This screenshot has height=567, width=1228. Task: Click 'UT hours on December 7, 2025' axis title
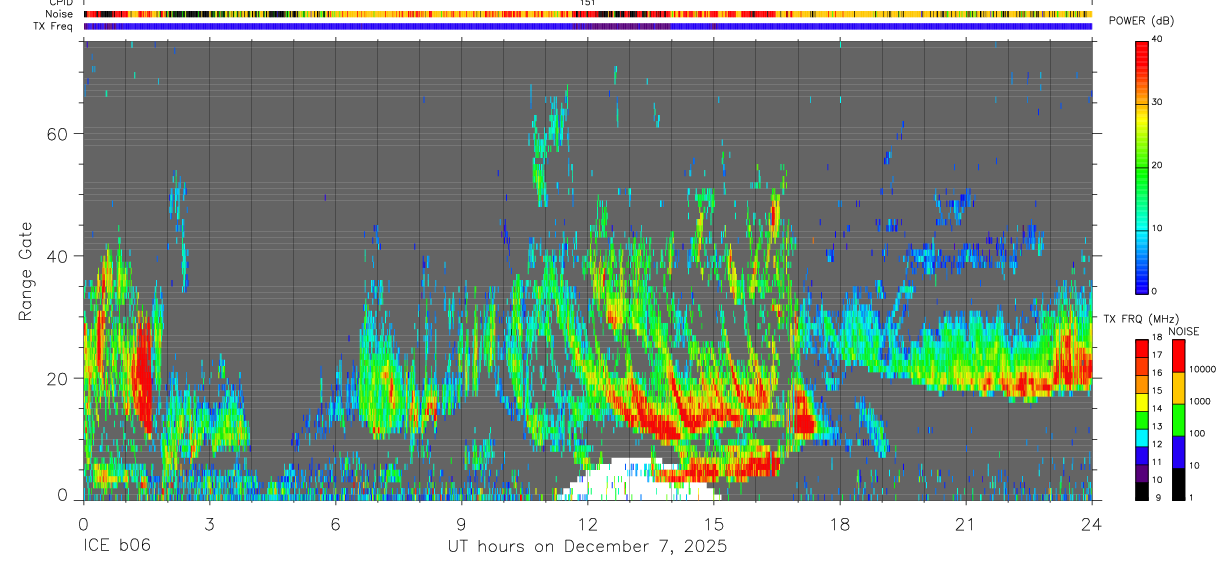coord(587,547)
